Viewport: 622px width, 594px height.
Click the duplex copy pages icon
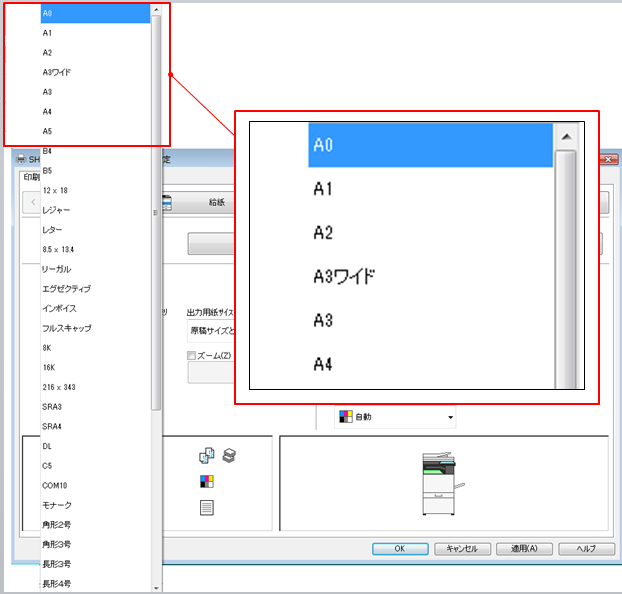tap(207, 456)
